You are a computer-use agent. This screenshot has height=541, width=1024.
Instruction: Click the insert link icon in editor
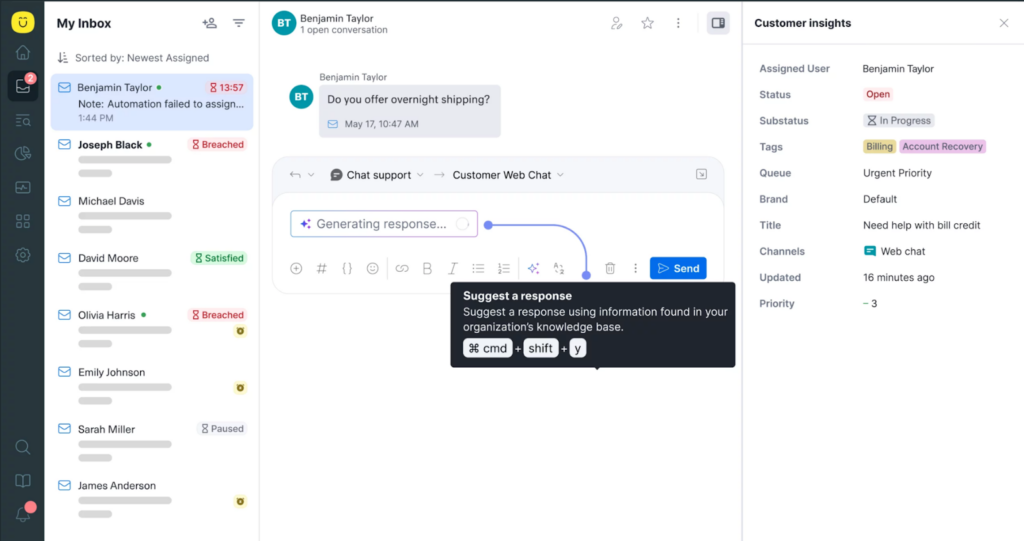[x=401, y=268]
